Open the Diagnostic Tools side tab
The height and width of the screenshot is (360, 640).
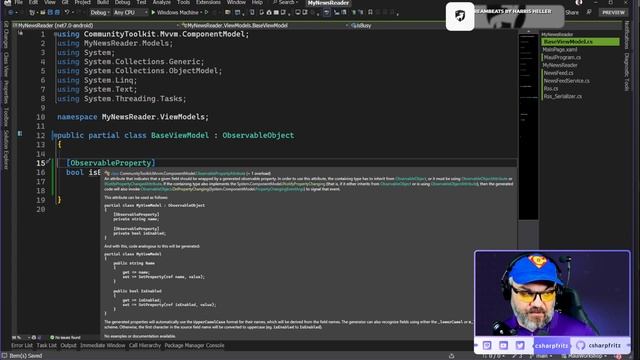tap(627, 72)
